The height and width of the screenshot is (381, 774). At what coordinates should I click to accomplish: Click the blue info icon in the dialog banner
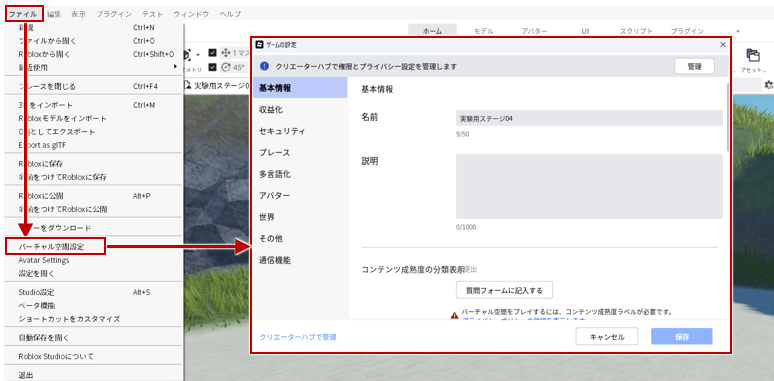pyautogui.click(x=264, y=66)
